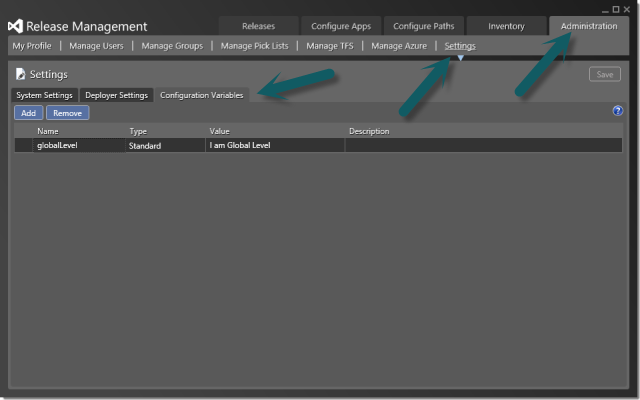640x400 pixels.
Task: Select the globalLevel name cell
Action: coord(79,145)
